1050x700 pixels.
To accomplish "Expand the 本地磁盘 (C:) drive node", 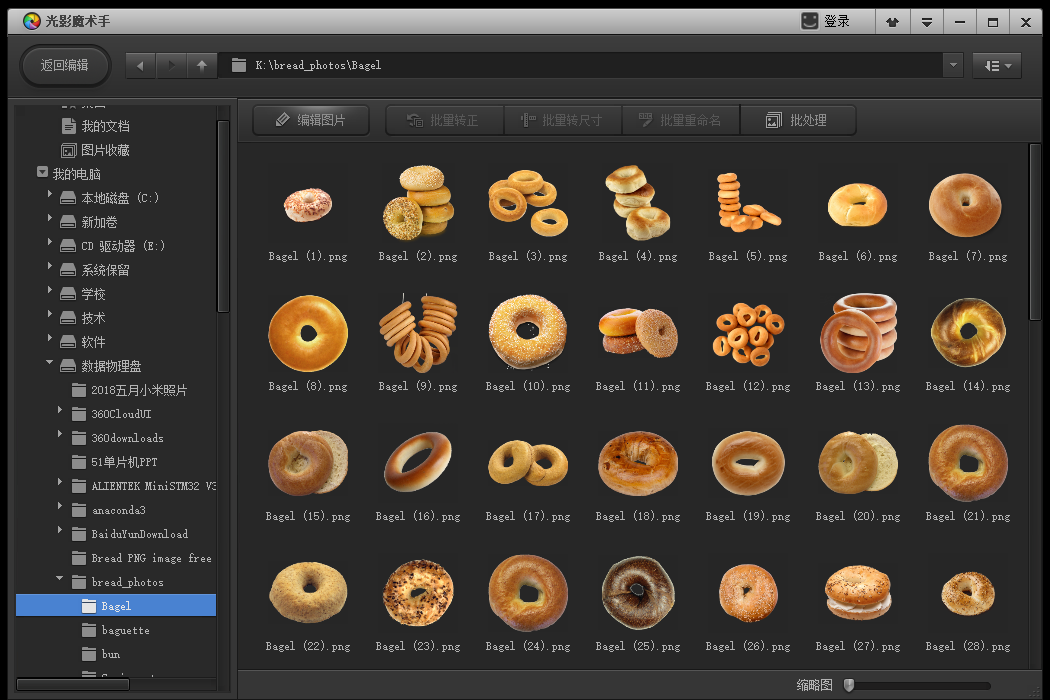I will pyautogui.click(x=50, y=194).
